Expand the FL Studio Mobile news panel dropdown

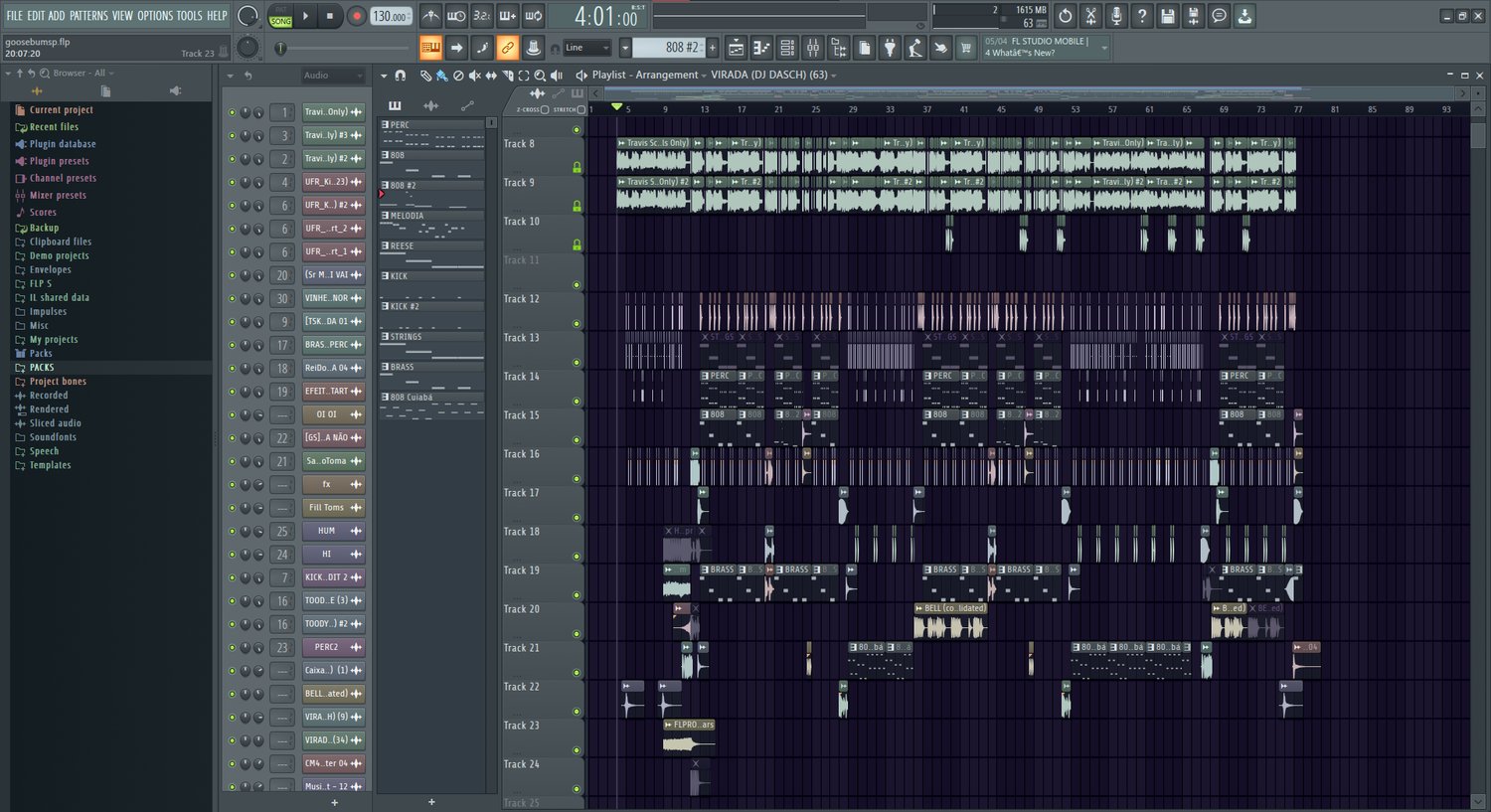pos(1103,47)
